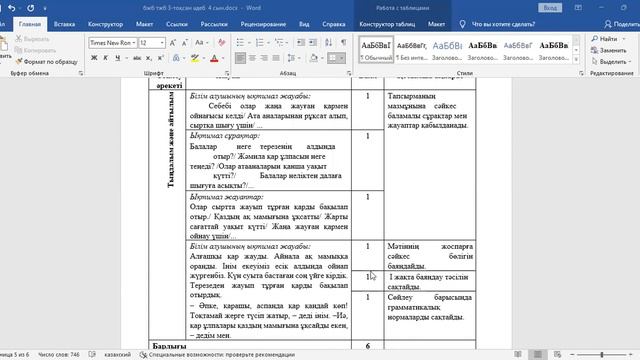Click accessibility check in status bar
The image size is (640, 360).
(x=217, y=355)
